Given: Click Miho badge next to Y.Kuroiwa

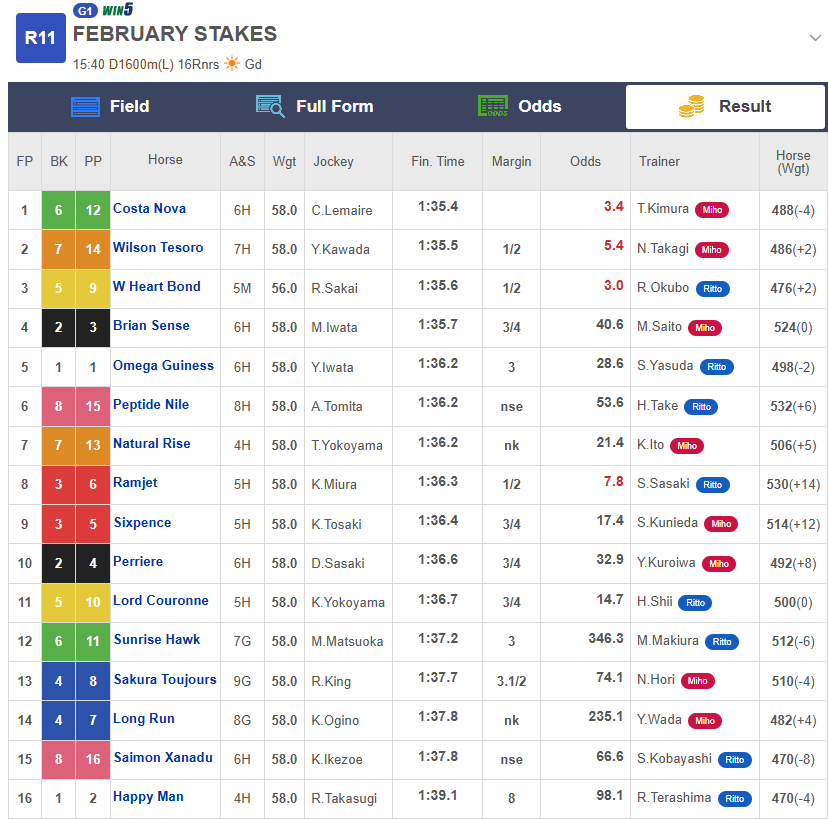Looking at the screenshot, I should (x=719, y=564).
